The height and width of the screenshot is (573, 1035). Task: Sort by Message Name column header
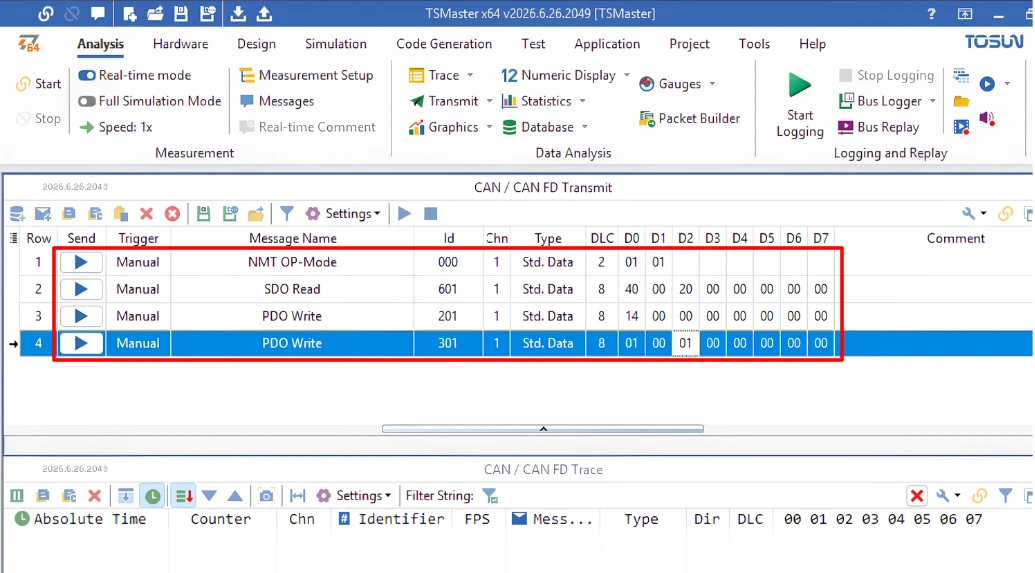(x=292, y=238)
